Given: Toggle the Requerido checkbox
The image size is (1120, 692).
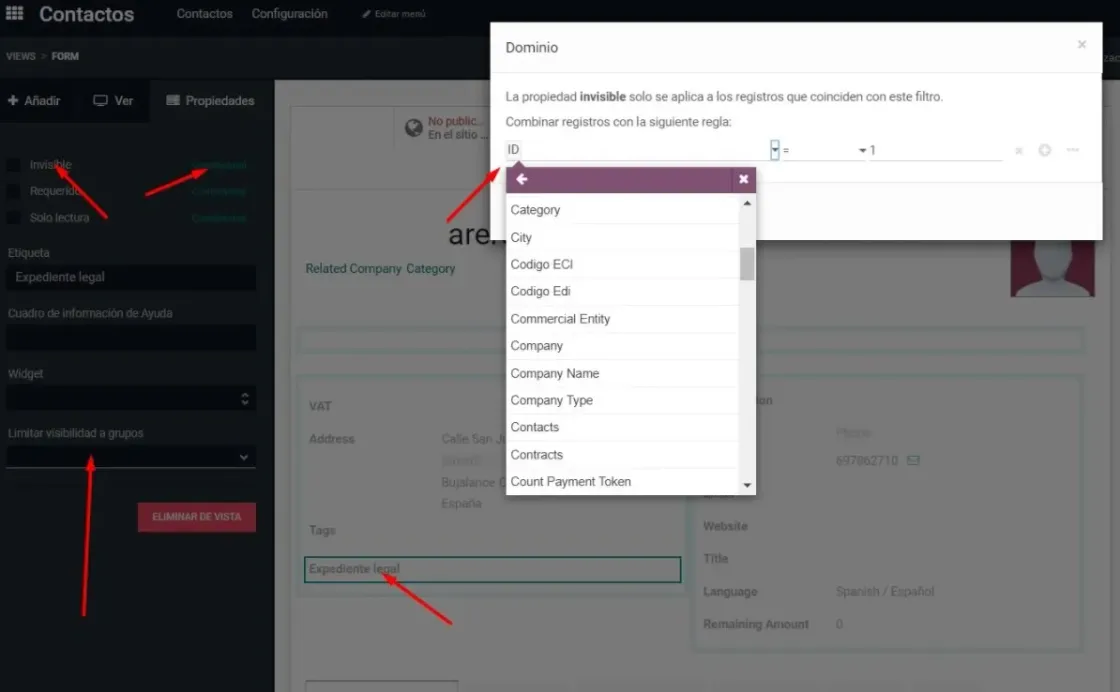Looking at the screenshot, I should click(13, 191).
